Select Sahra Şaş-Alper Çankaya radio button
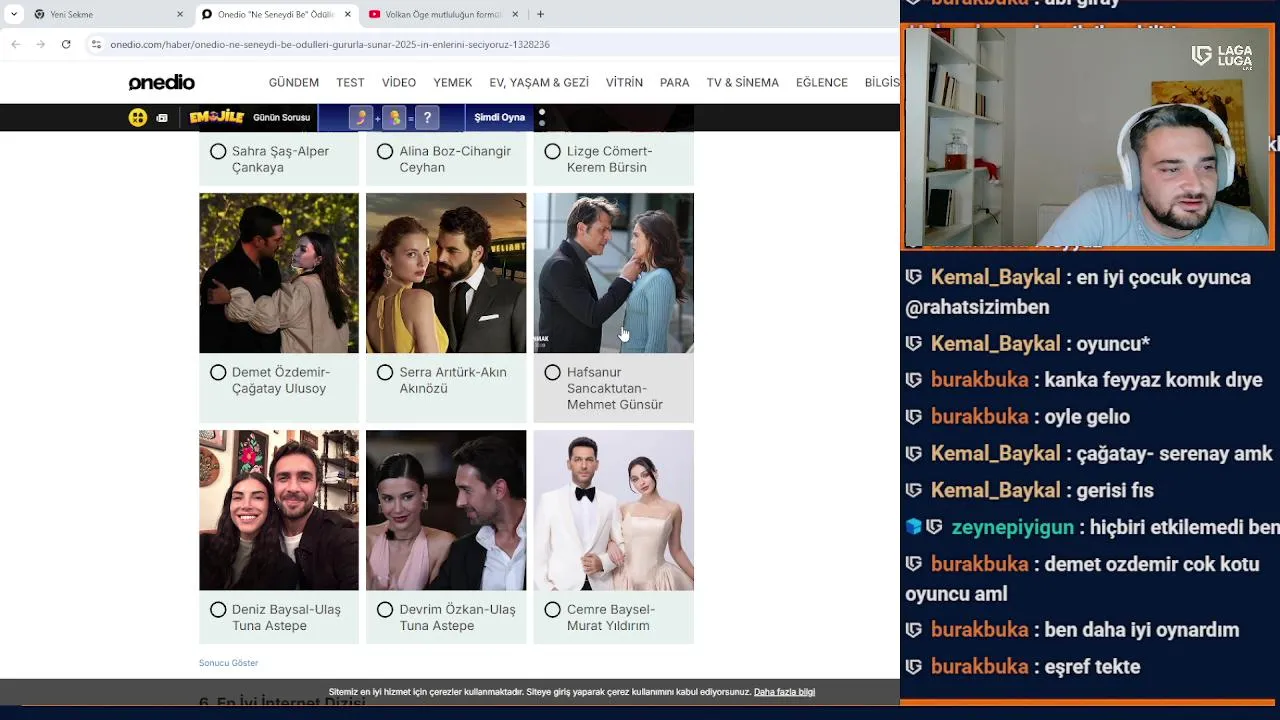The height and width of the screenshot is (720, 1280). [218, 152]
